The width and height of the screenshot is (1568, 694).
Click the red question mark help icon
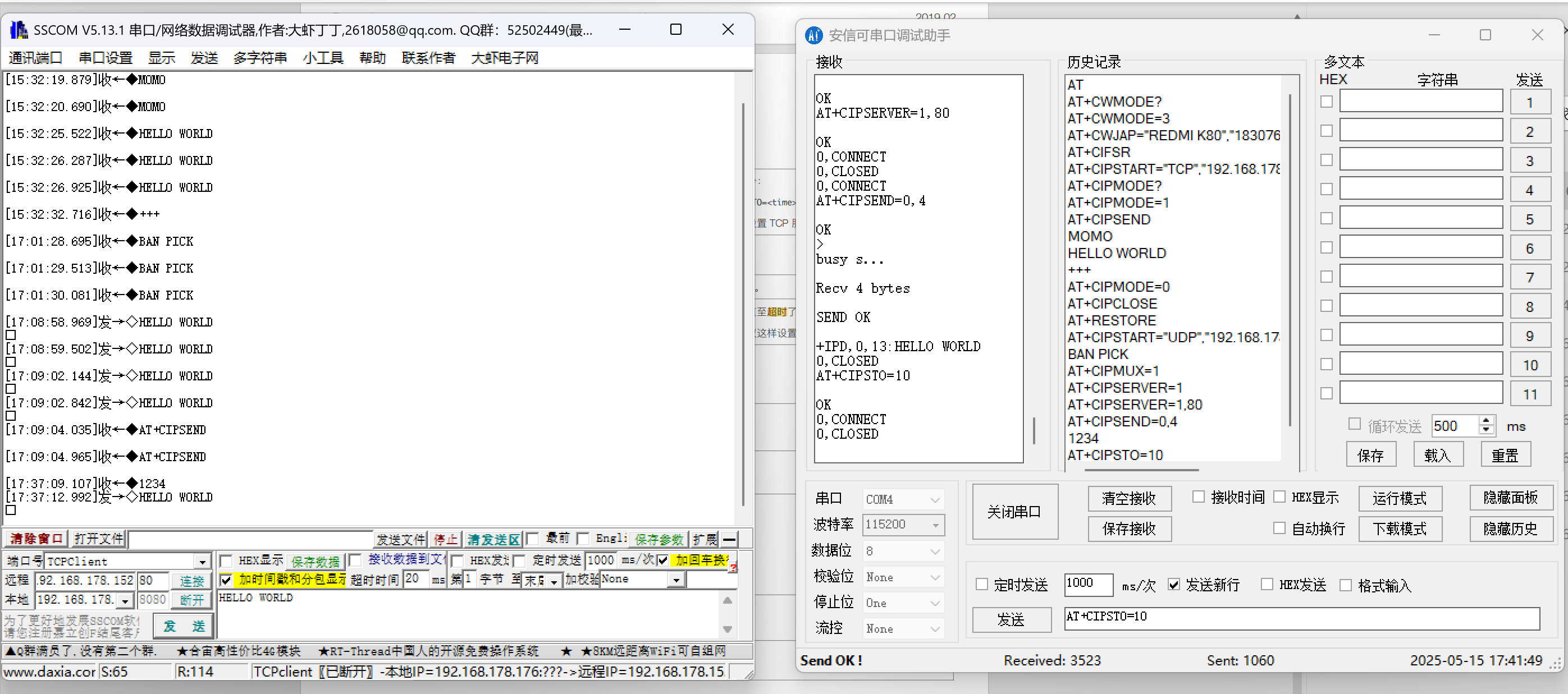(734, 567)
